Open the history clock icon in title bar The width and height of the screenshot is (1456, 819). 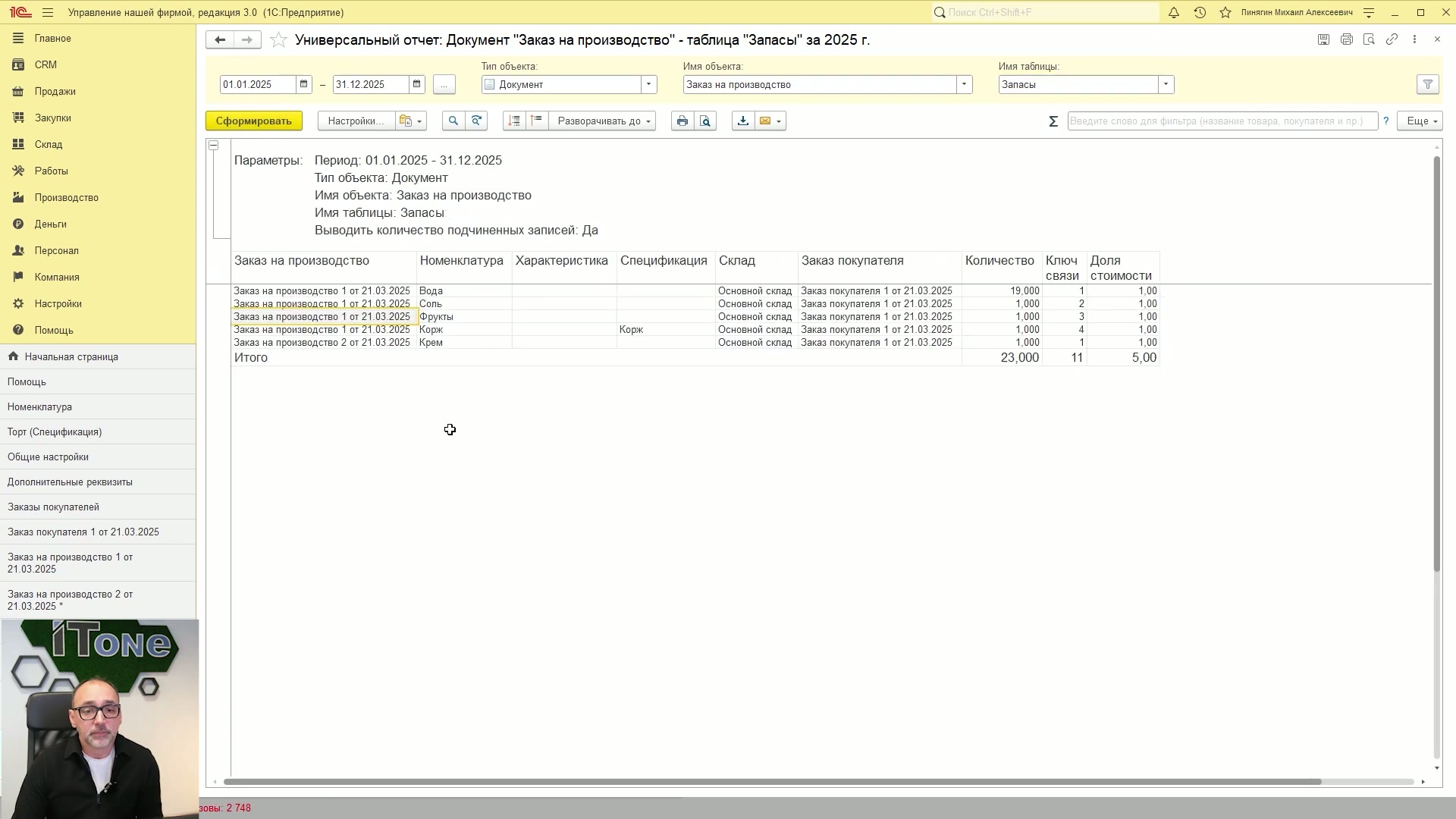pyautogui.click(x=1200, y=13)
